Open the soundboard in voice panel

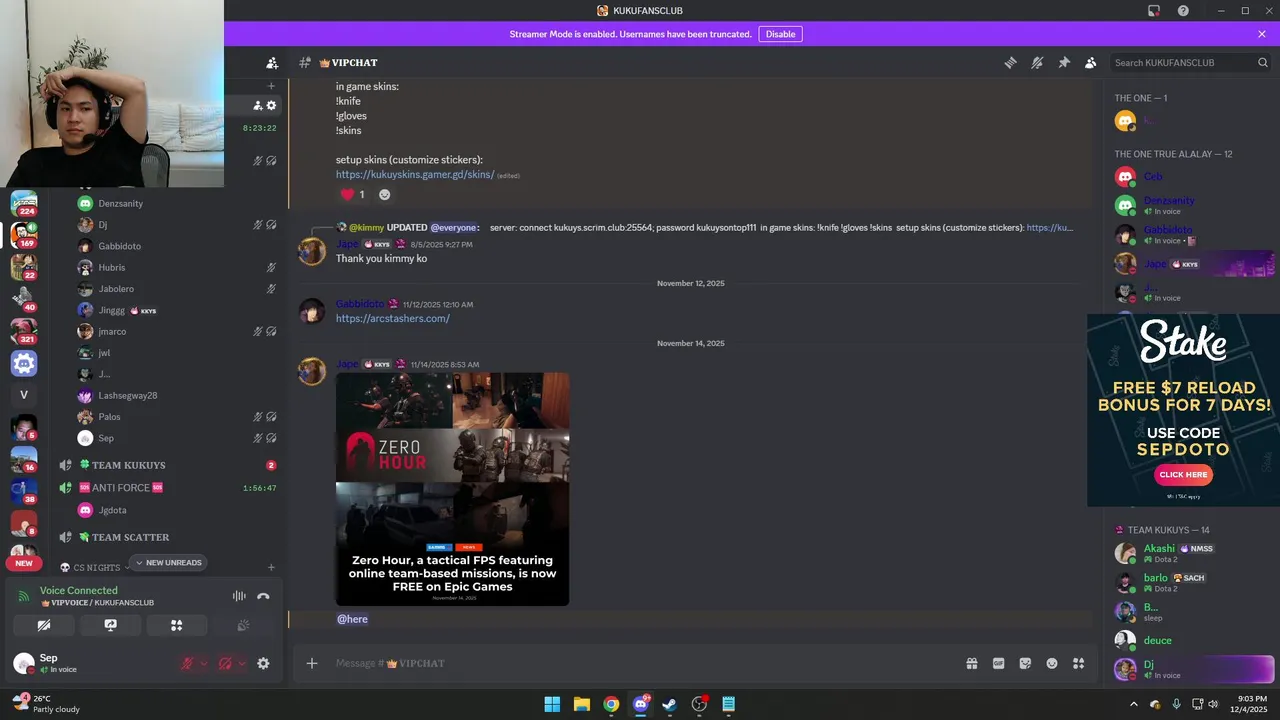pos(243,625)
